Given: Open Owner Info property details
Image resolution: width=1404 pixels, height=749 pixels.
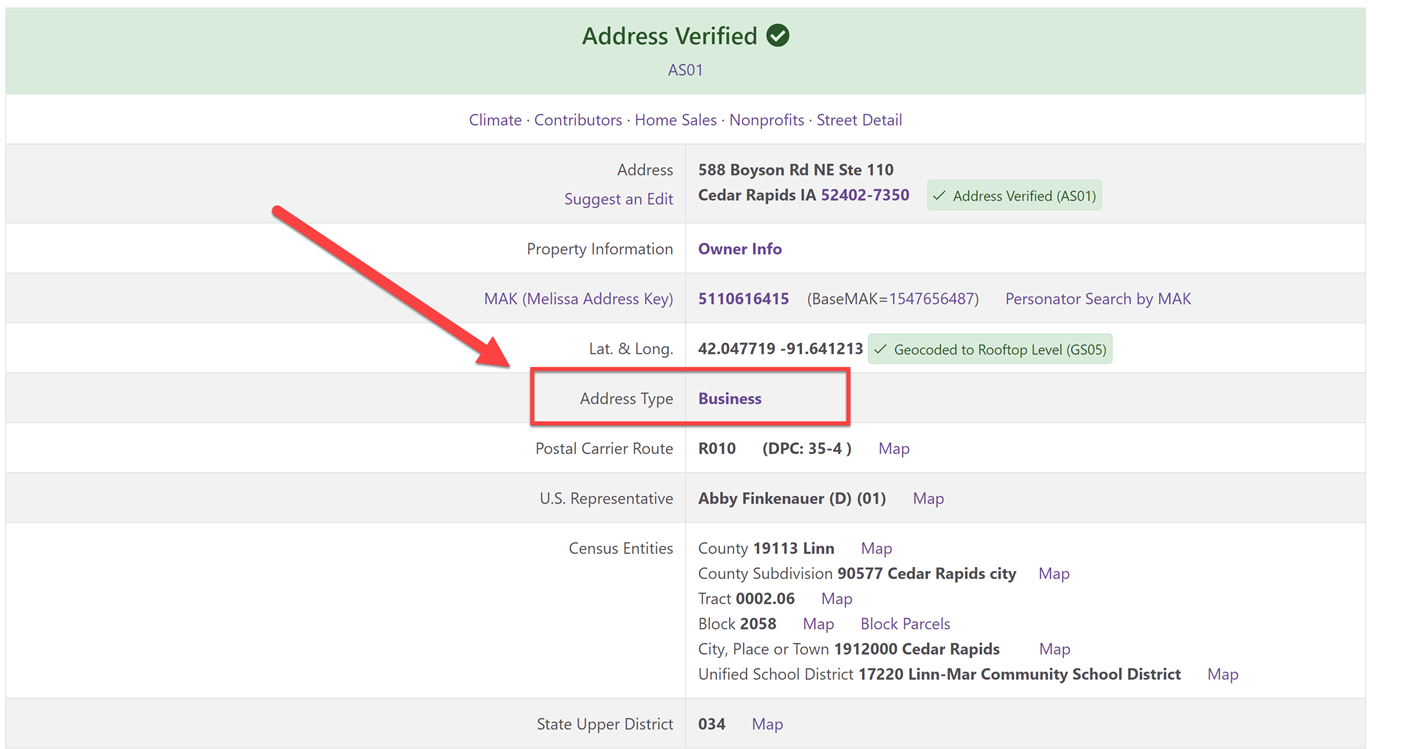Looking at the screenshot, I should click(x=740, y=249).
